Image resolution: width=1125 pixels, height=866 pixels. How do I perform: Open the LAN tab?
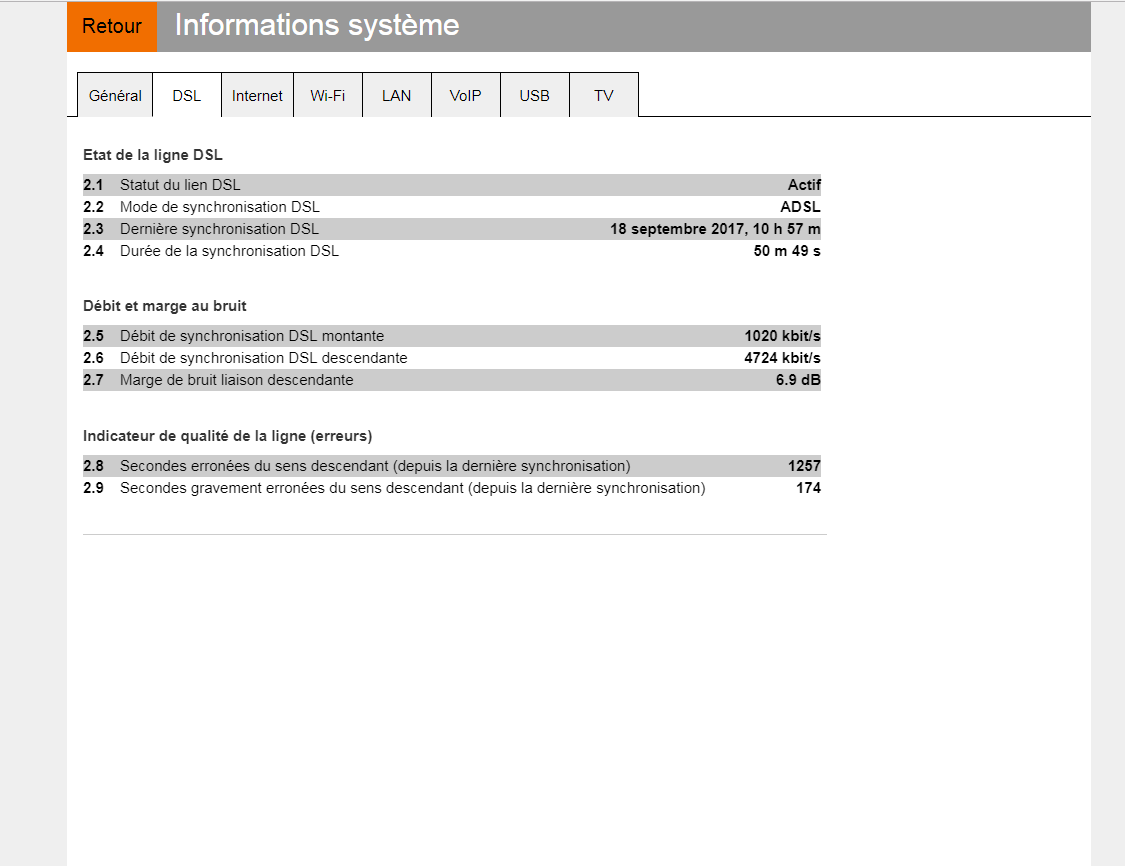pos(396,95)
